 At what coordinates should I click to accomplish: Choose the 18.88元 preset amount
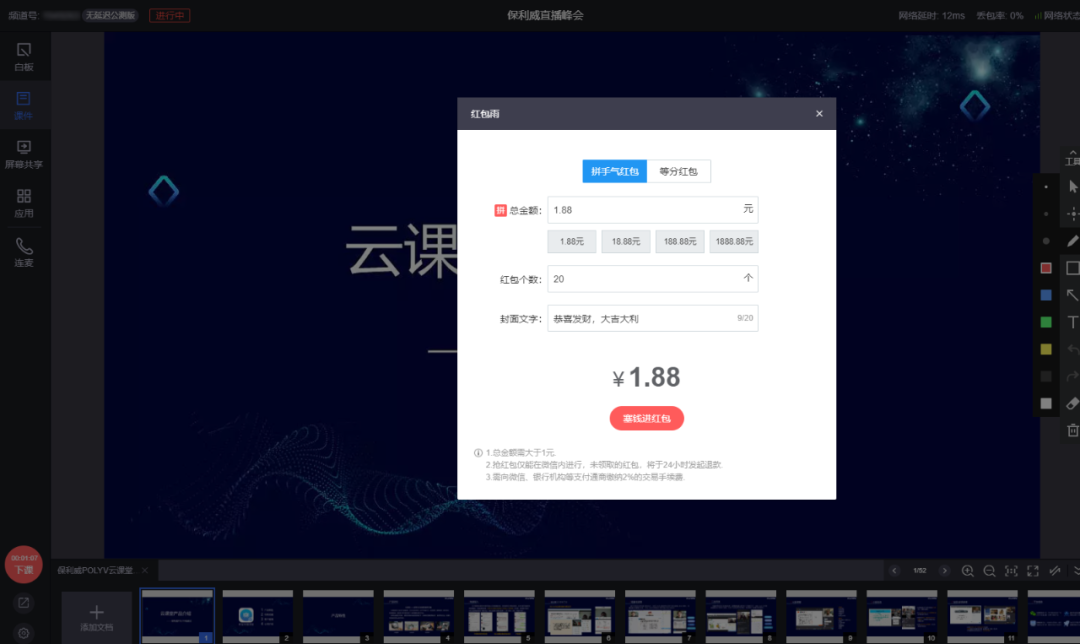point(626,241)
